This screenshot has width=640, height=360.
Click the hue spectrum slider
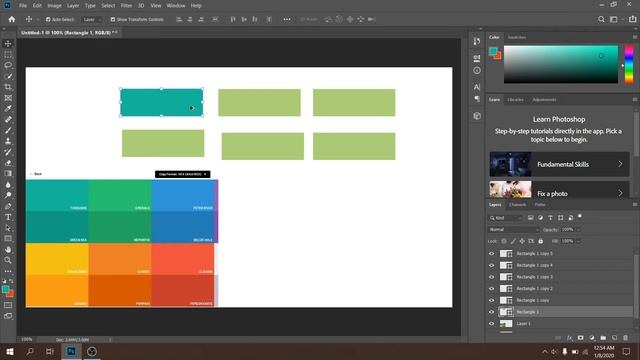click(x=629, y=64)
